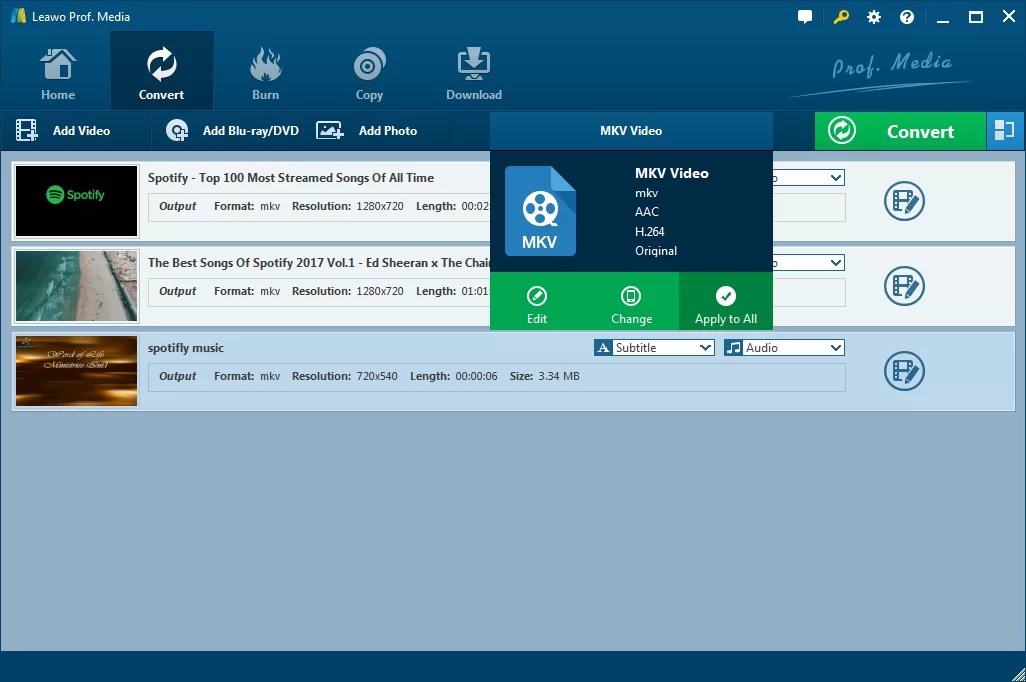
Task: Click the Add Photo picture icon
Action: [x=330, y=130]
